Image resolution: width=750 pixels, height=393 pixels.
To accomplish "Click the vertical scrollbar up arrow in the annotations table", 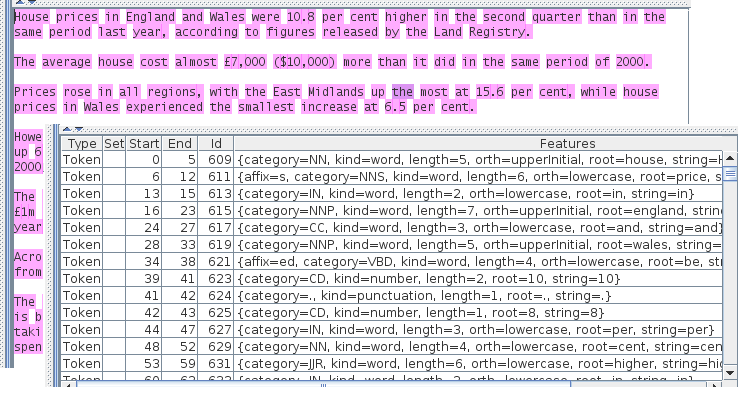I will pyautogui.click(x=730, y=158).
